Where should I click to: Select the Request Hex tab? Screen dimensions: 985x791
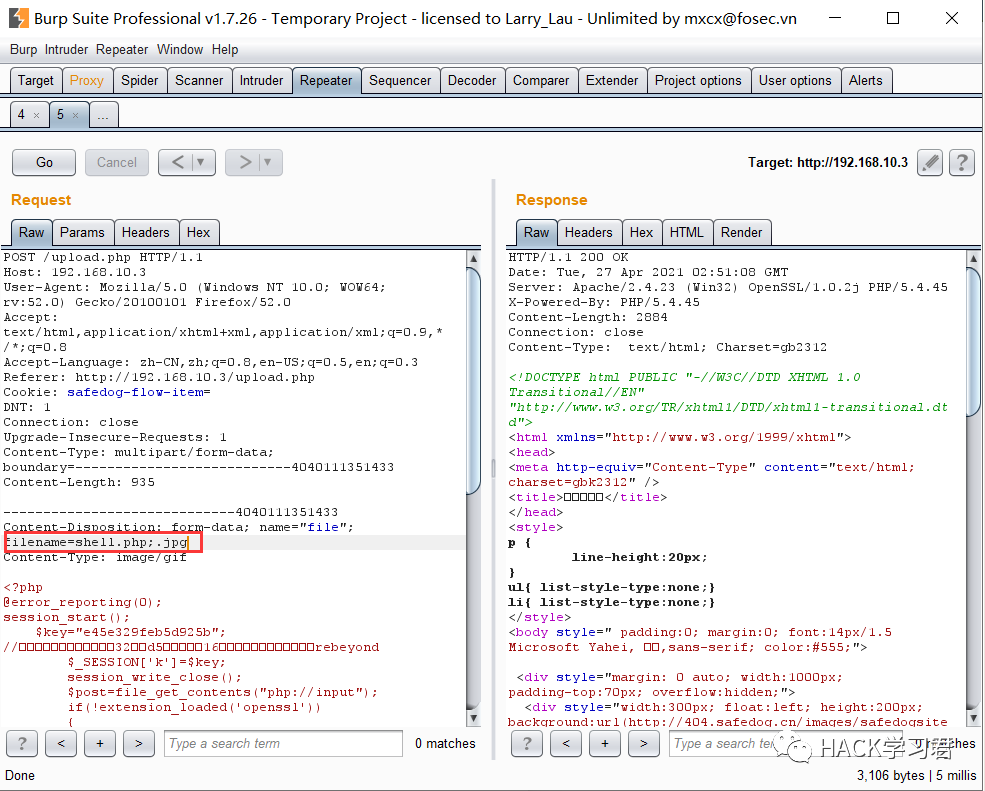[199, 232]
